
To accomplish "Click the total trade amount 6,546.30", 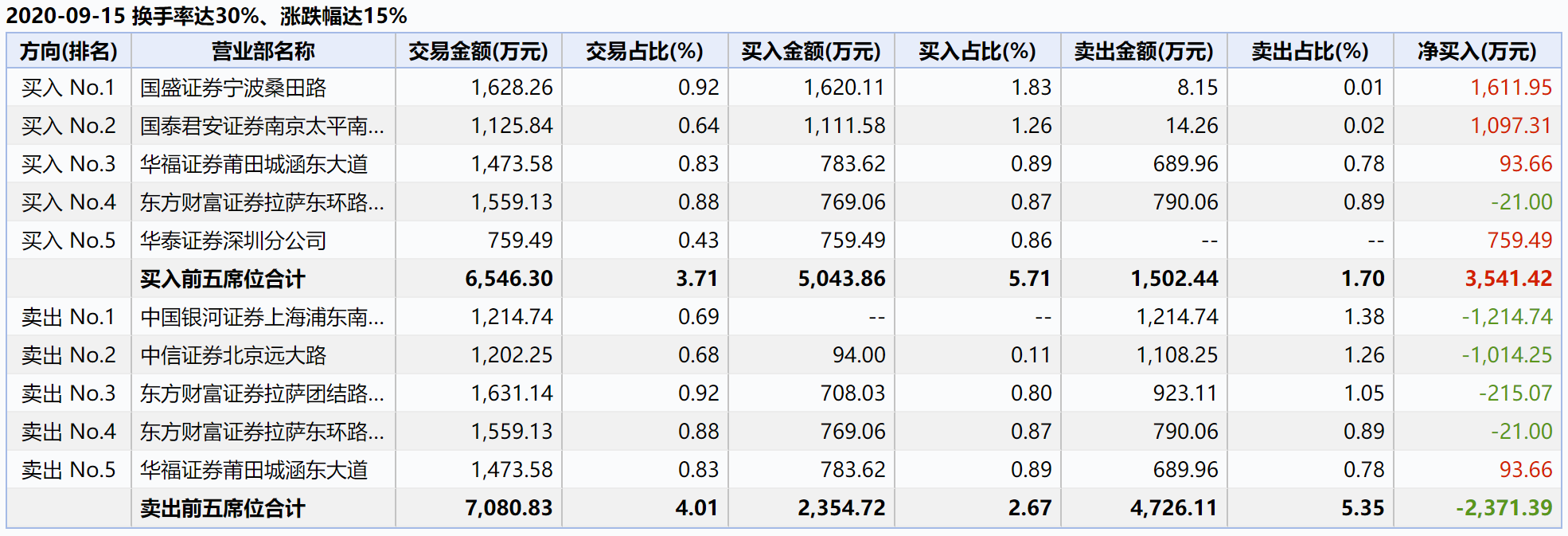I will coord(509,279).
